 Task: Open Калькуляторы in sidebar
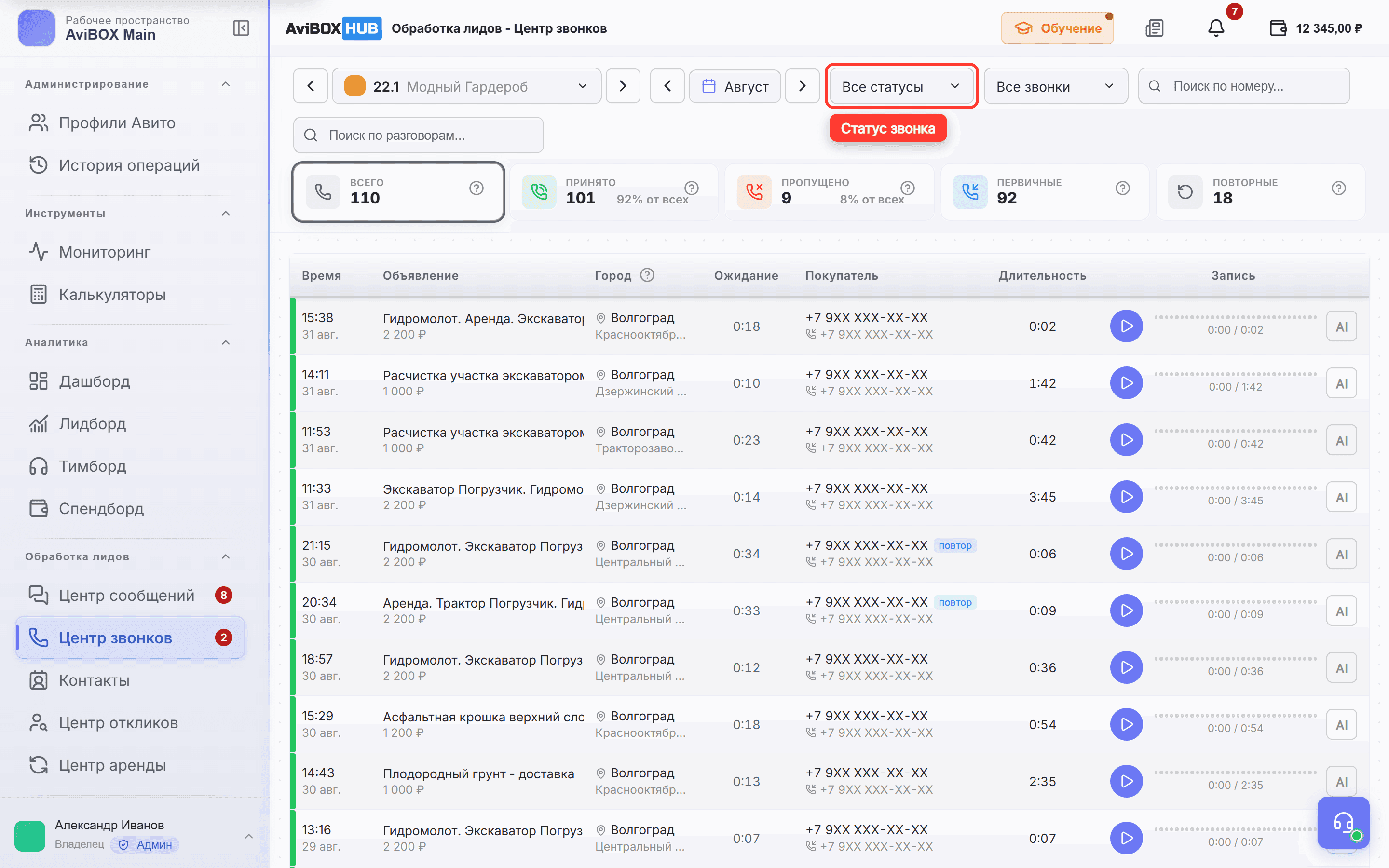click(130, 295)
